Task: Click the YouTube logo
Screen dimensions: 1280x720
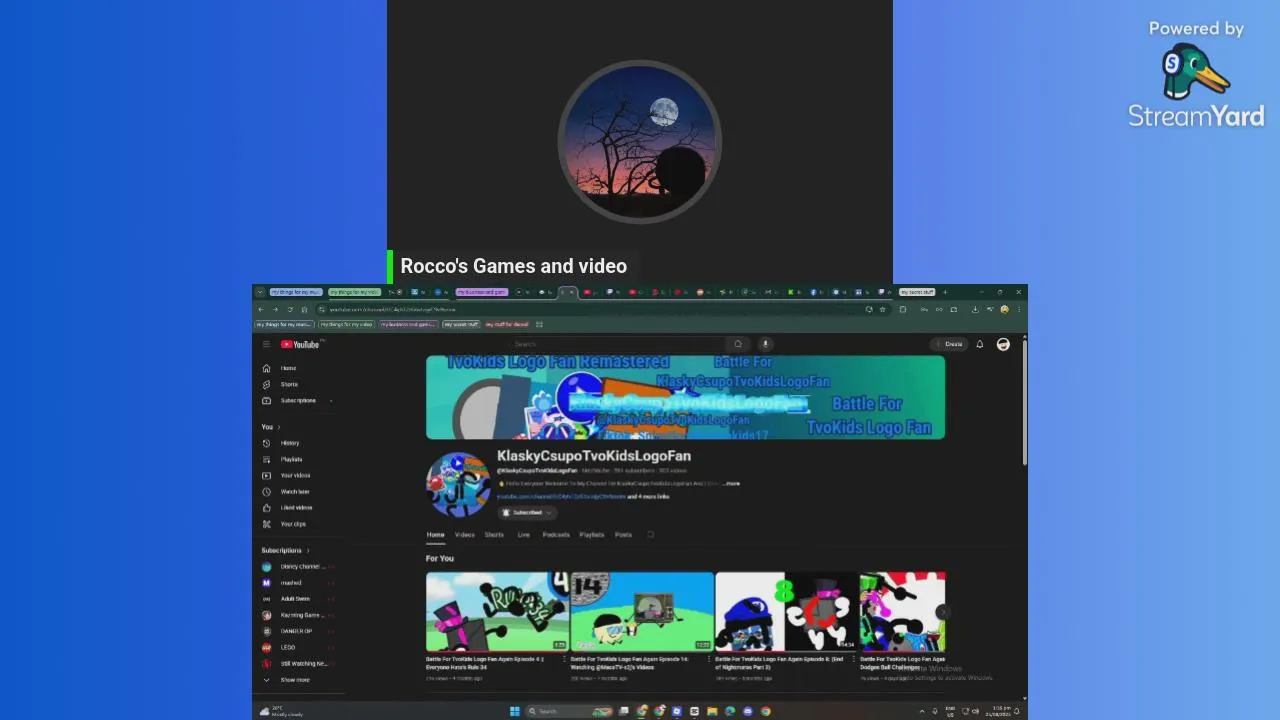Action: point(300,344)
